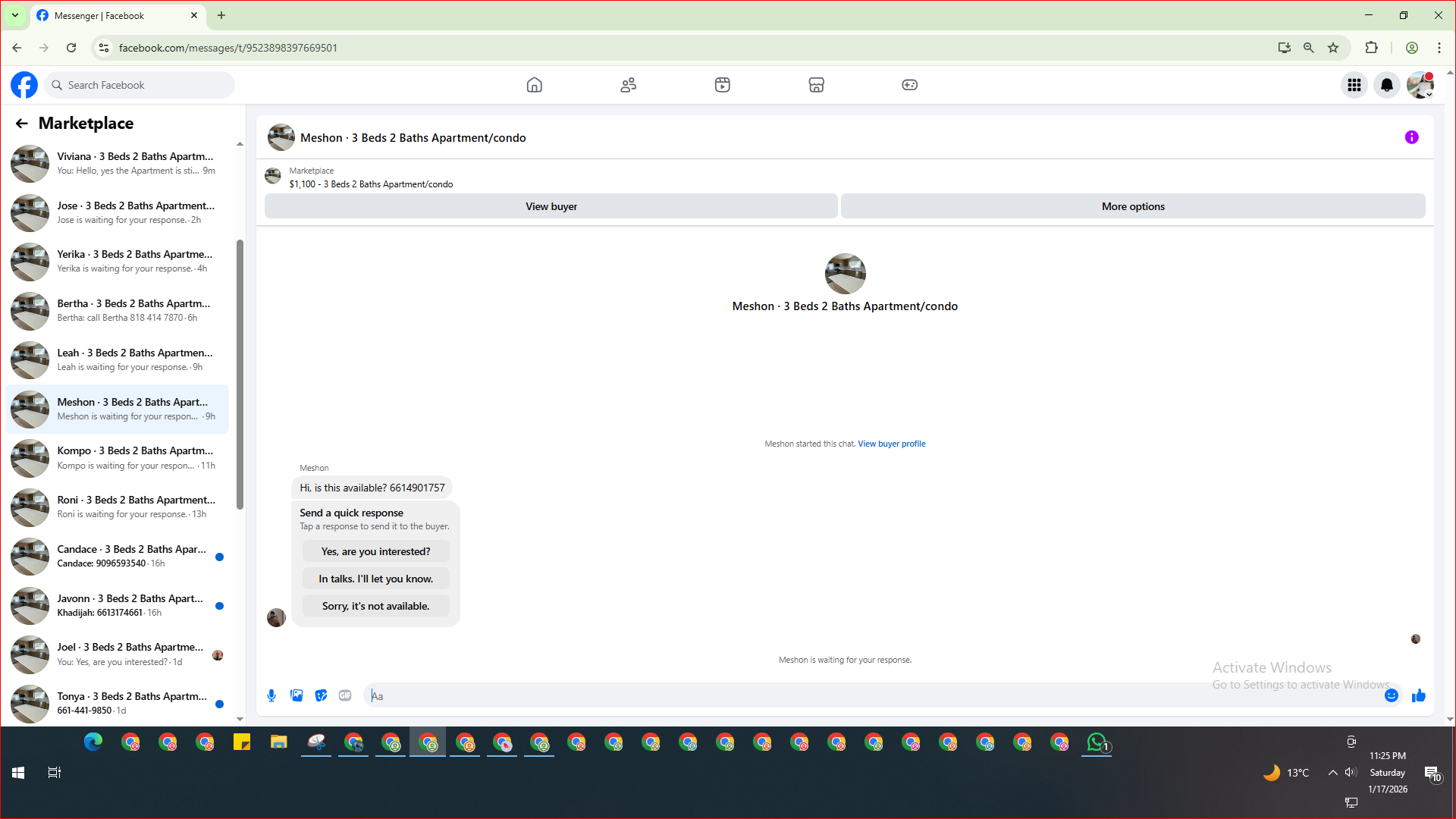Show hidden icons in the system tray
1456x819 pixels.
tap(1332, 773)
